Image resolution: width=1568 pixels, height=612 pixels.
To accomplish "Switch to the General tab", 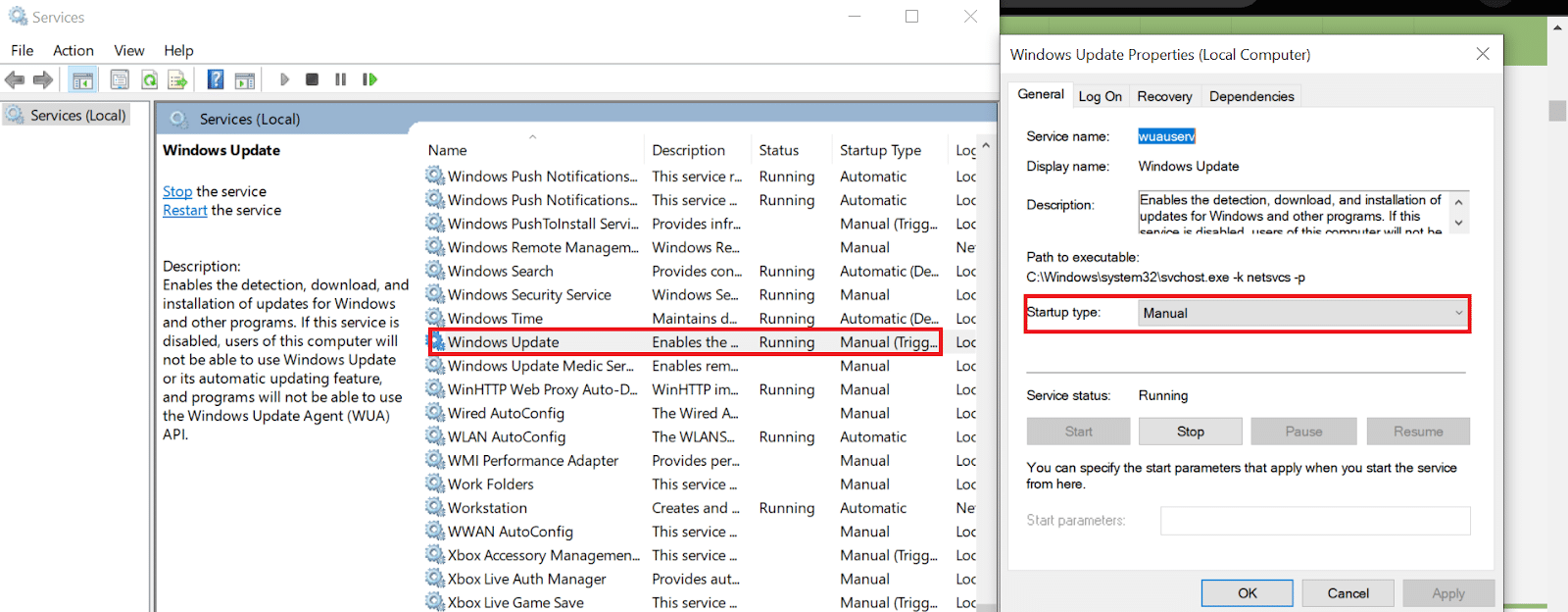I will click(x=1040, y=94).
